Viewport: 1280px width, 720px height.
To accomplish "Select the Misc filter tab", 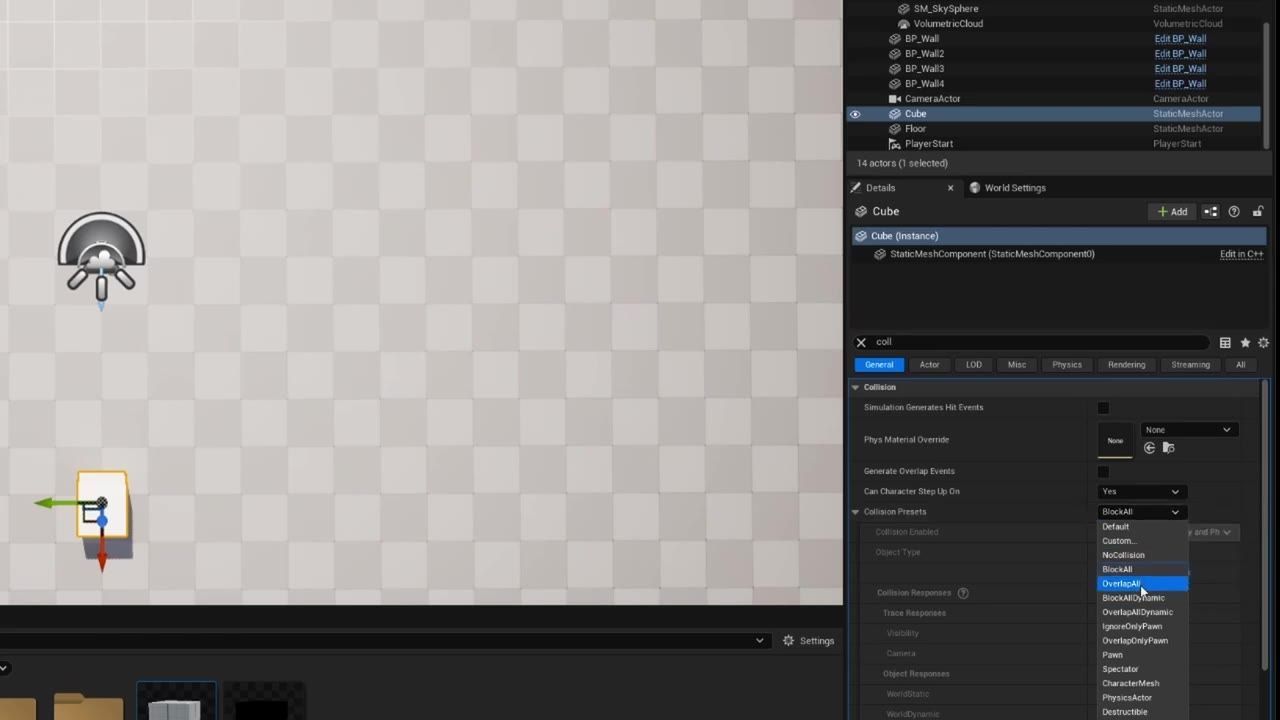I will tap(1017, 365).
